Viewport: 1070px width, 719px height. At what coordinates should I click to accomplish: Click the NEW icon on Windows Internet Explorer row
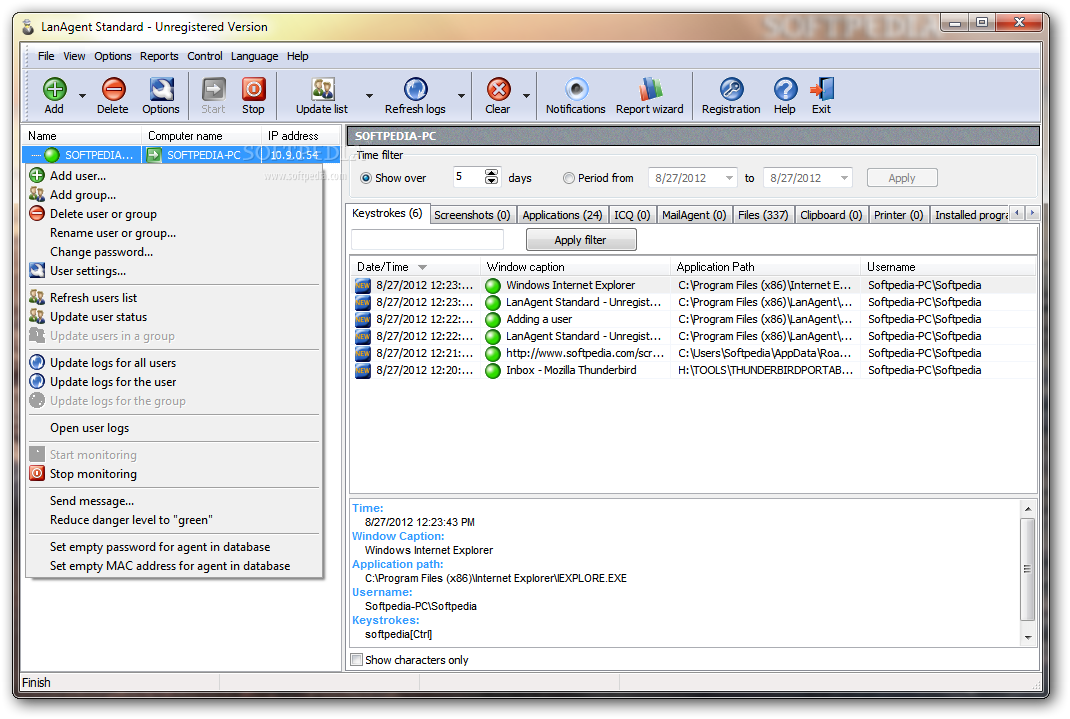362,285
